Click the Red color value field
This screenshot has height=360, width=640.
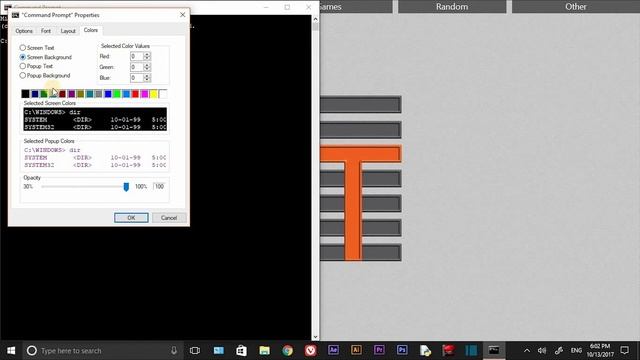pos(137,56)
